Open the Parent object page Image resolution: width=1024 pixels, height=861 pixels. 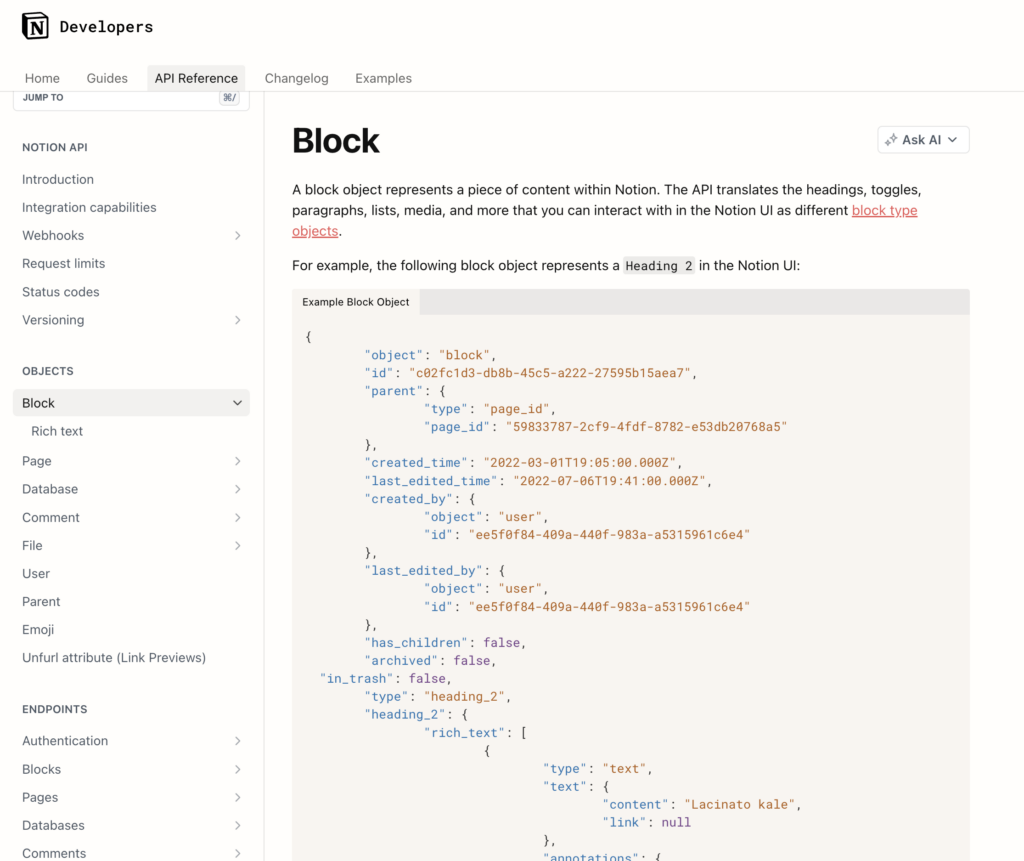pyautogui.click(x=41, y=602)
